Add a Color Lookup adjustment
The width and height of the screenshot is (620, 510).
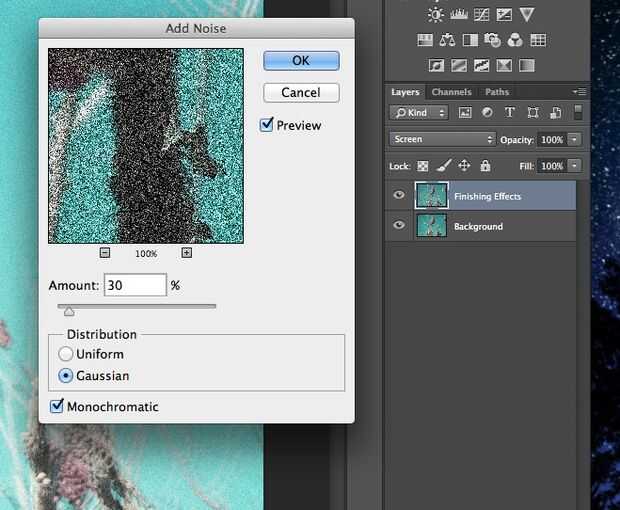tap(538, 40)
